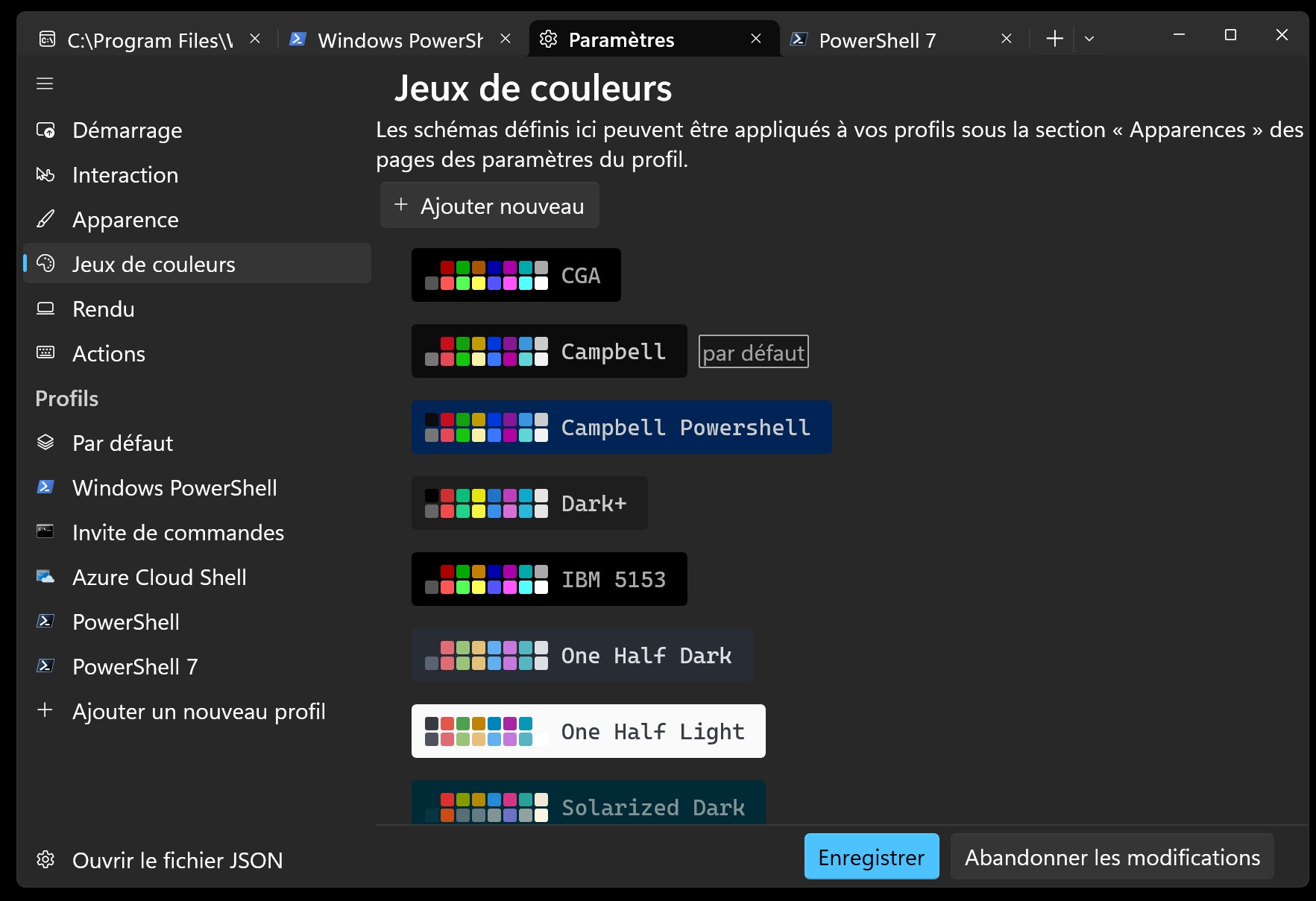
Task: Click the Démarrage startup icon
Action: [x=45, y=130]
